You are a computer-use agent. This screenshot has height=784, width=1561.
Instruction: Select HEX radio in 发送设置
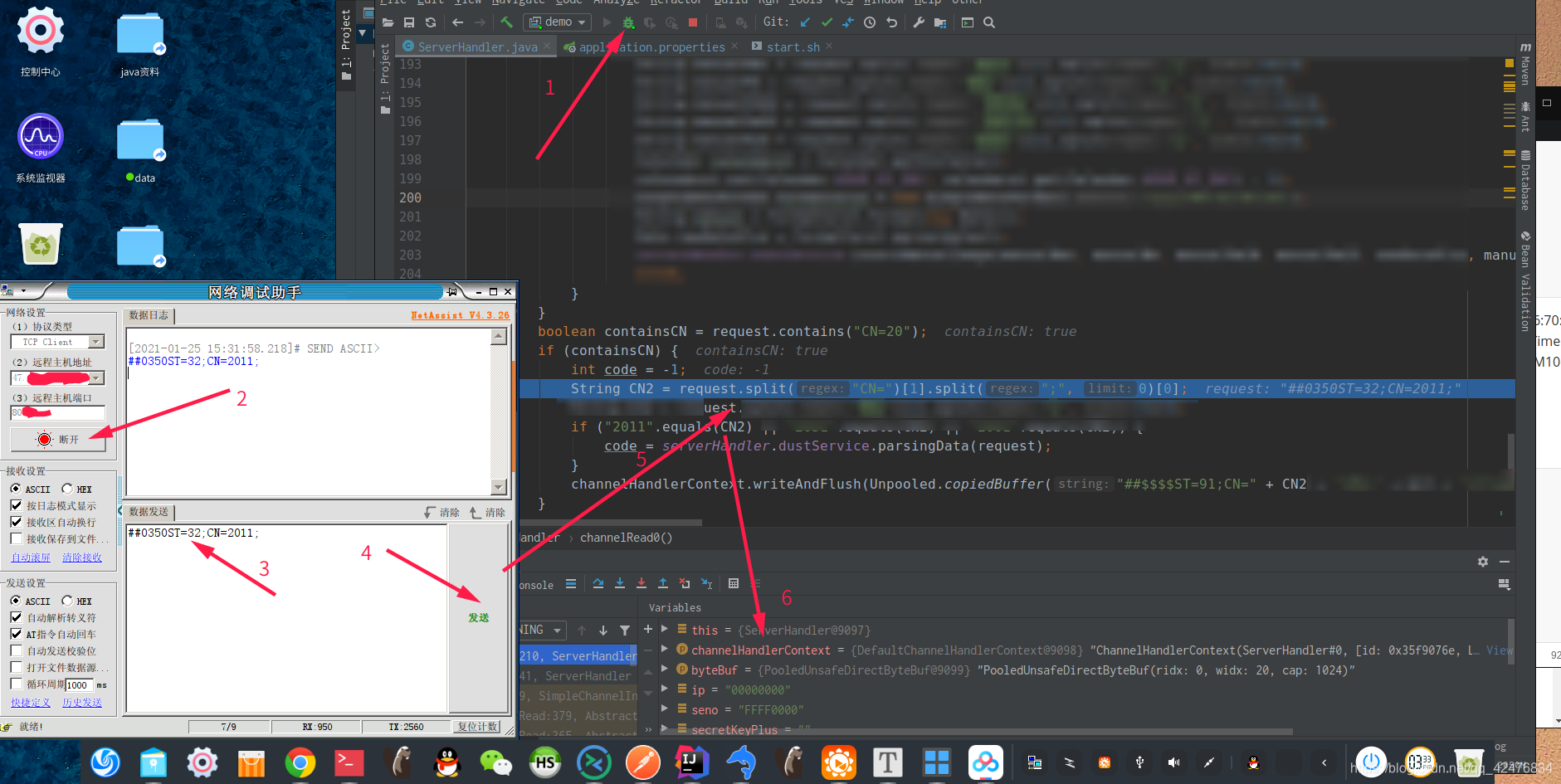coord(66,601)
